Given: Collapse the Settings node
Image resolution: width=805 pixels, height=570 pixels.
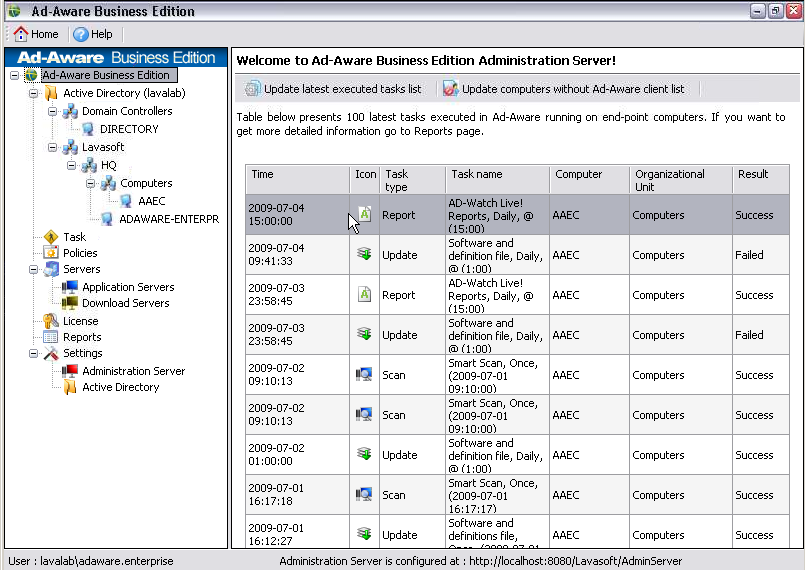Looking at the screenshot, I should click(x=33, y=353).
